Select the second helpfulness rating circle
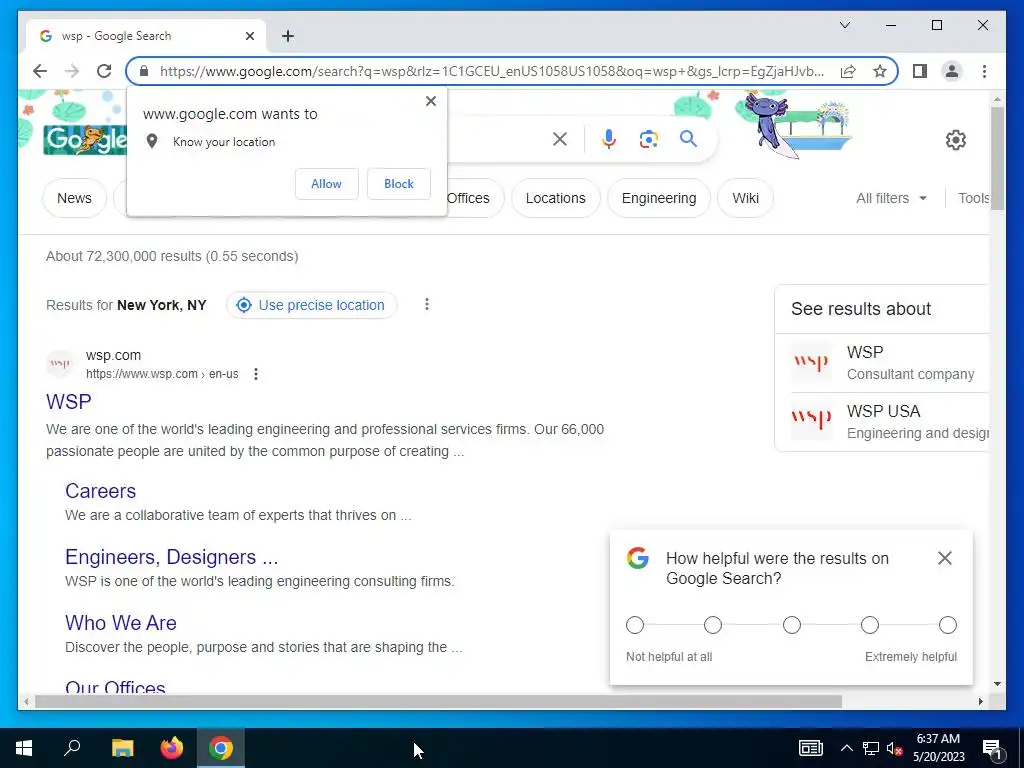Viewport: 1024px width, 768px height. [x=712, y=625]
